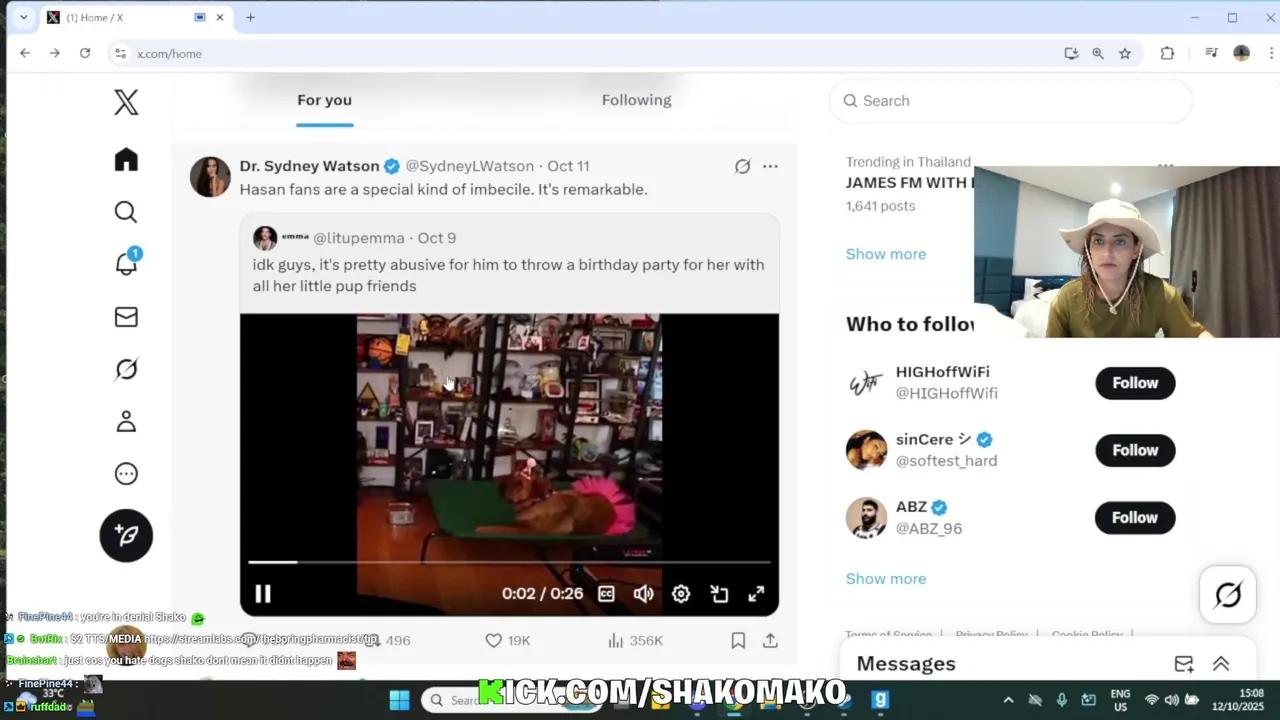This screenshot has width=1280, height=720.
Task: Go forward in browser
Action: 55,53
